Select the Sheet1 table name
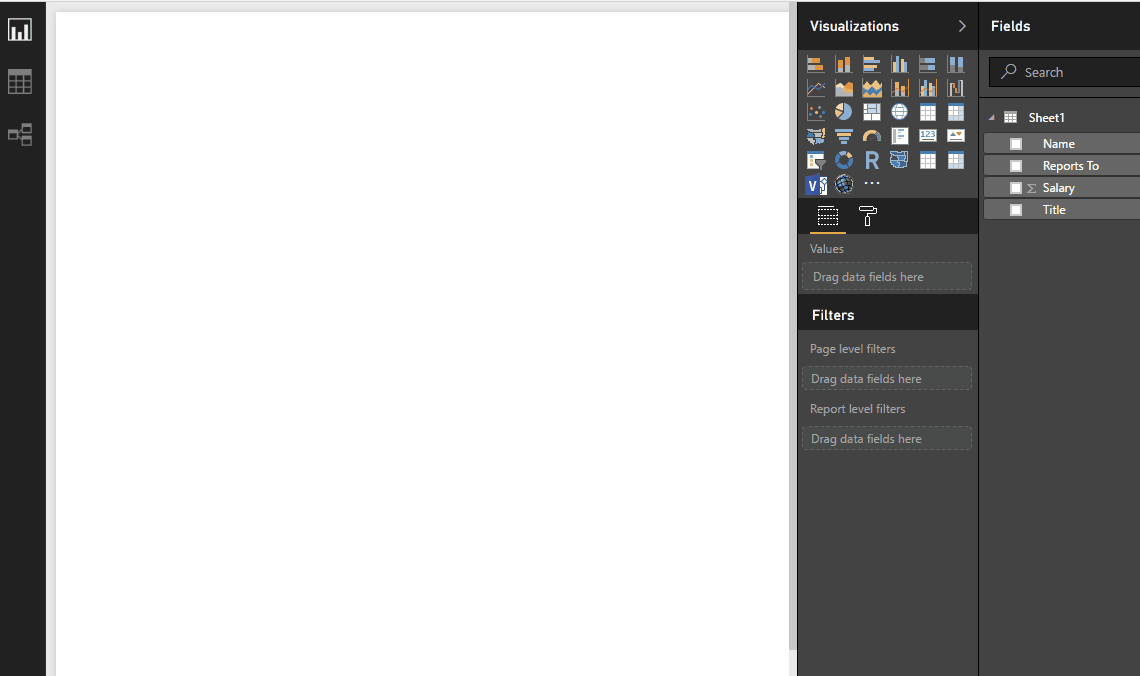The image size is (1140, 676). pos(1046,118)
